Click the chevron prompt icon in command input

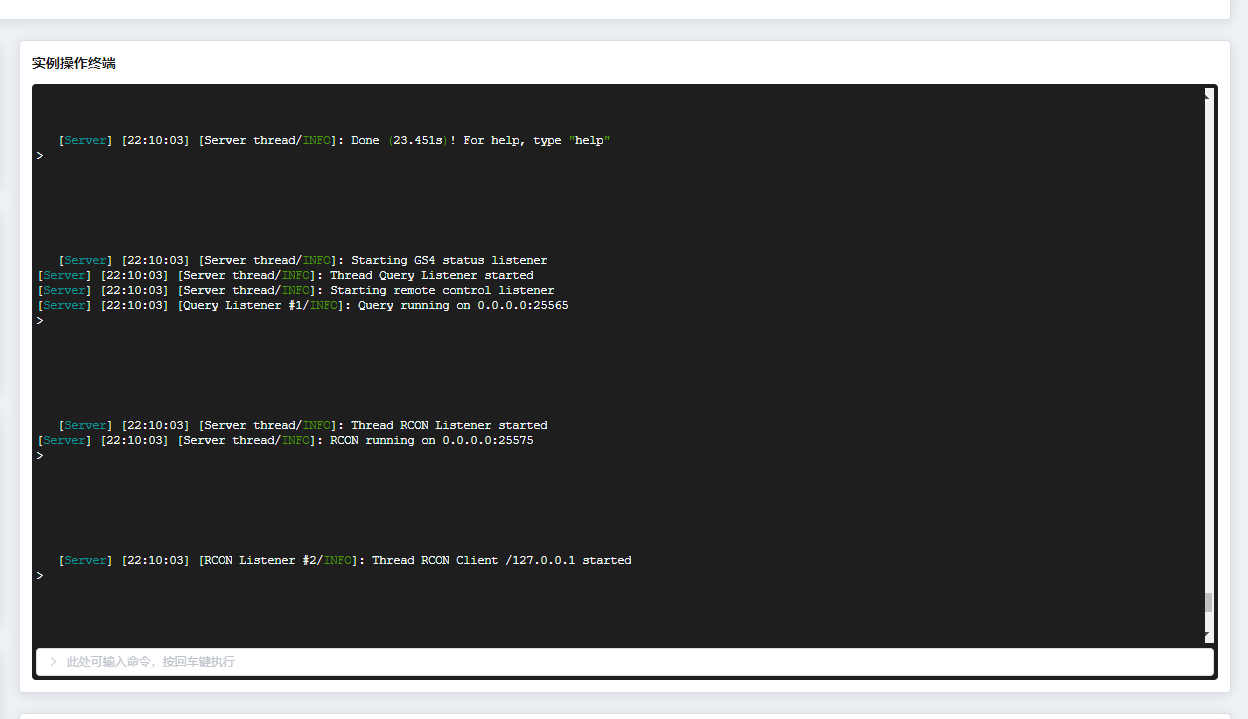52,661
